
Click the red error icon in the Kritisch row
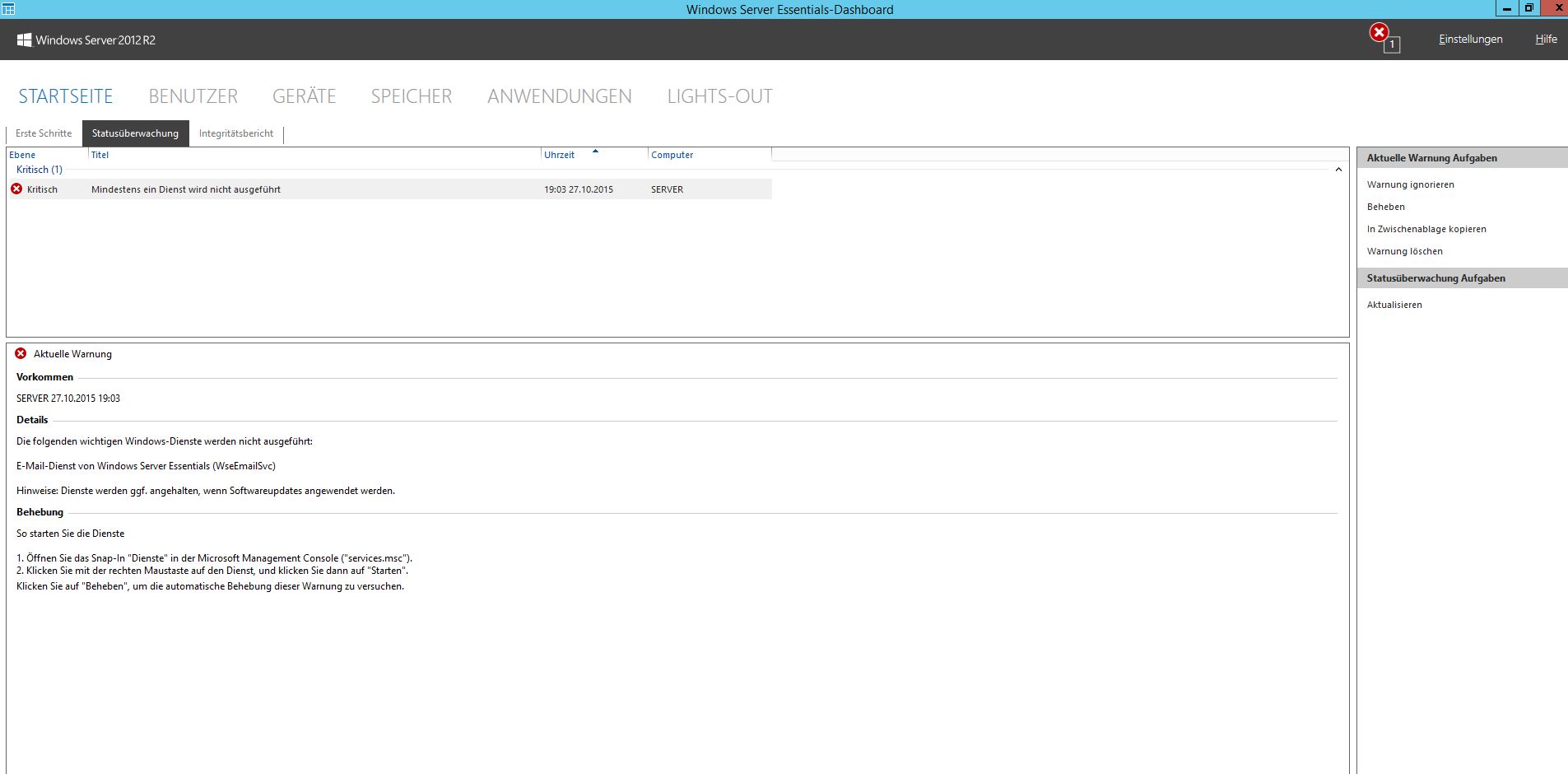tap(16, 189)
